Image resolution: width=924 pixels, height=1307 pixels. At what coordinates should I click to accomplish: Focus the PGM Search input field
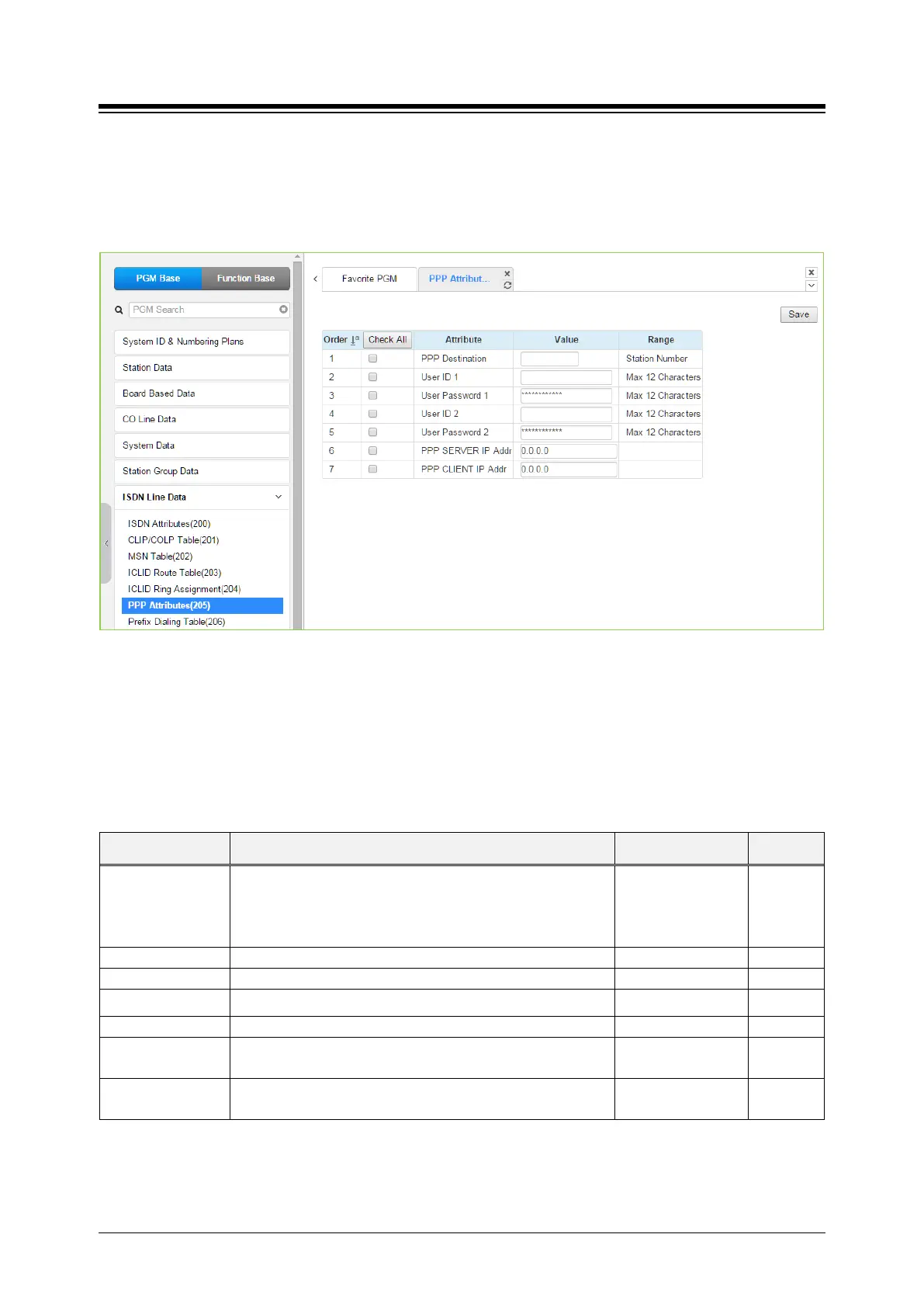(x=209, y=310)
